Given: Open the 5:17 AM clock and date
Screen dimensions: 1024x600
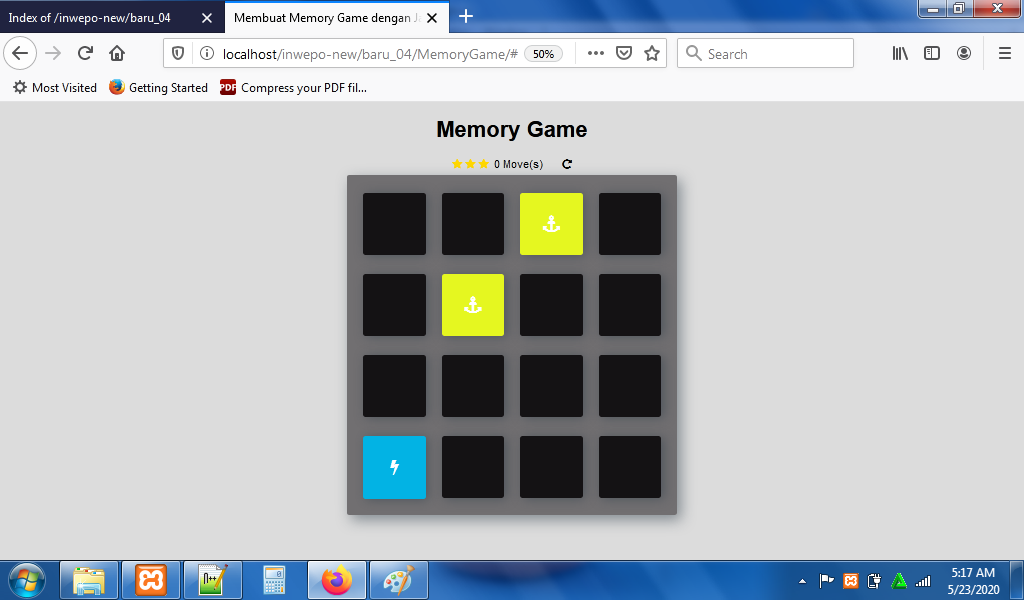Looking at the screenshot, I should coord(973,581).
